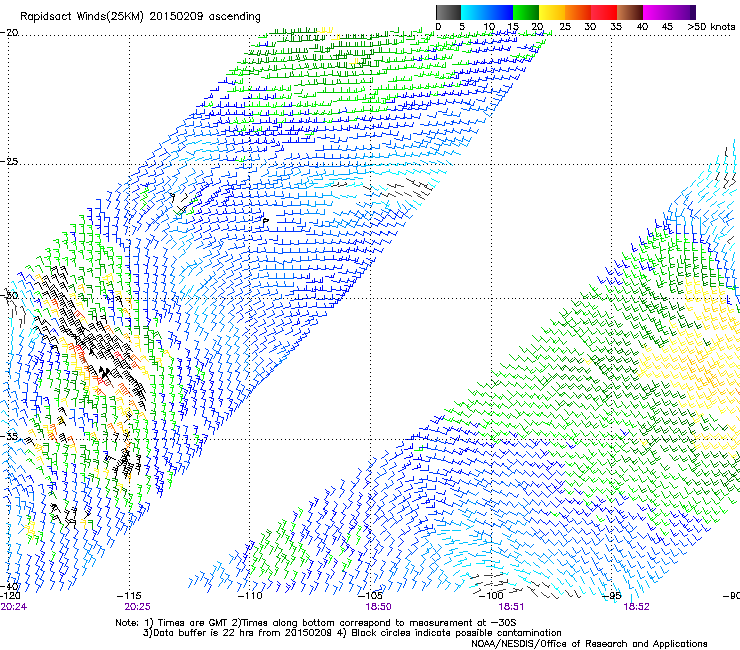Click the brown 35-40 knots legend swatch

click(630, 12)
